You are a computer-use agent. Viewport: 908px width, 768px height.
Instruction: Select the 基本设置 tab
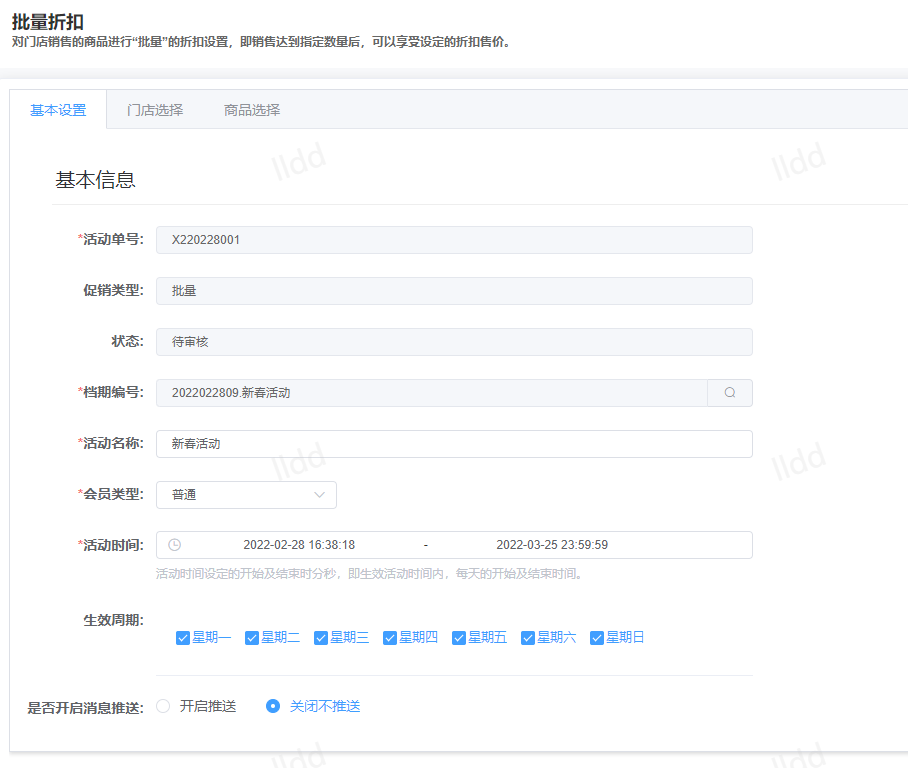click(58, 110)
